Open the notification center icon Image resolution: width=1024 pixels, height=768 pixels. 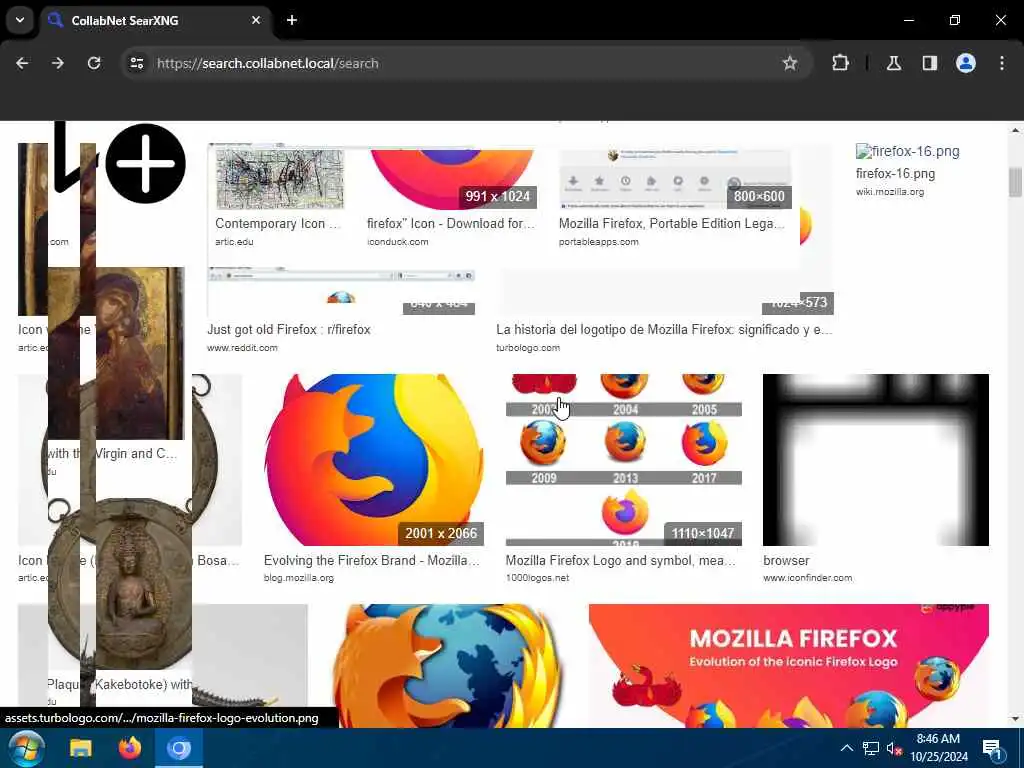[992, 748]
